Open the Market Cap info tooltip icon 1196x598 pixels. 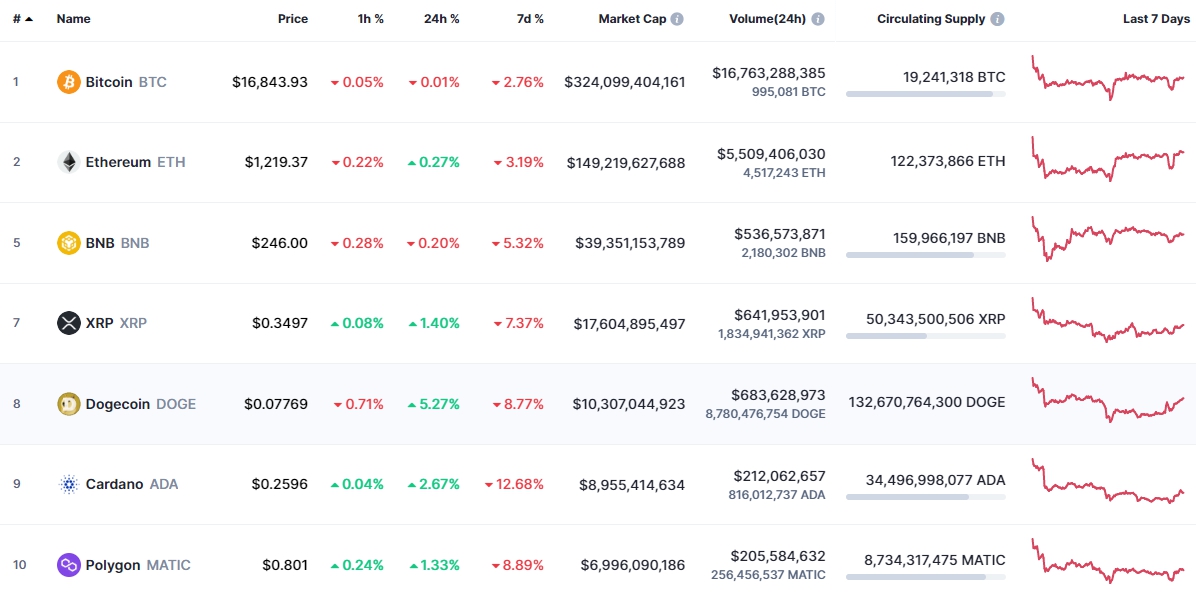(677, 19)
